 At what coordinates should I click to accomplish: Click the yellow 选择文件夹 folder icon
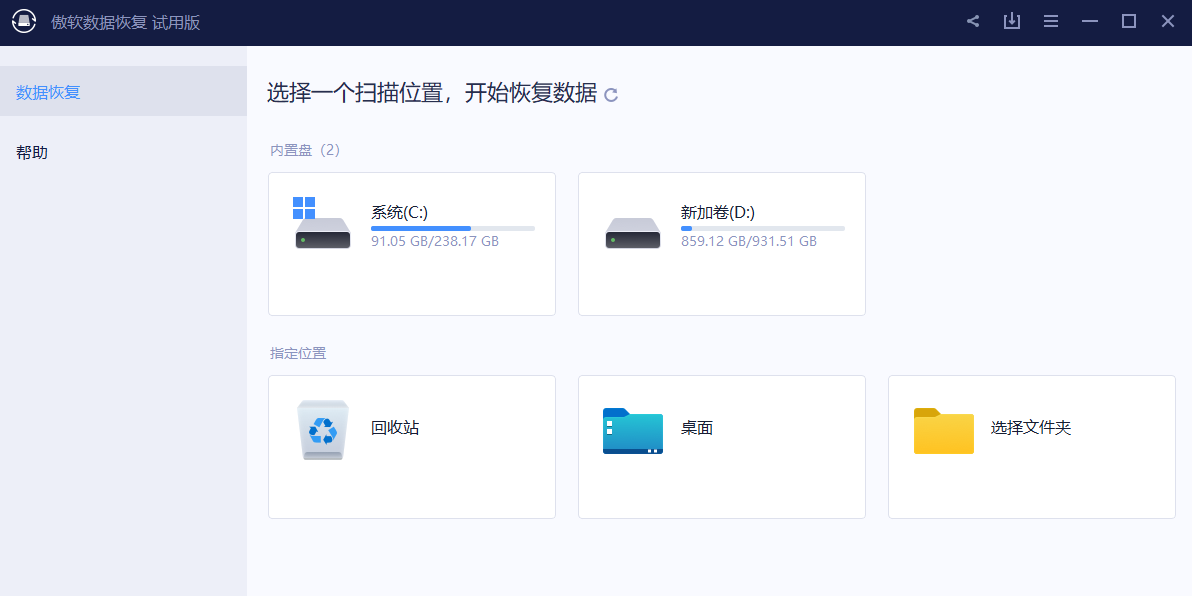tap(943, 431)
